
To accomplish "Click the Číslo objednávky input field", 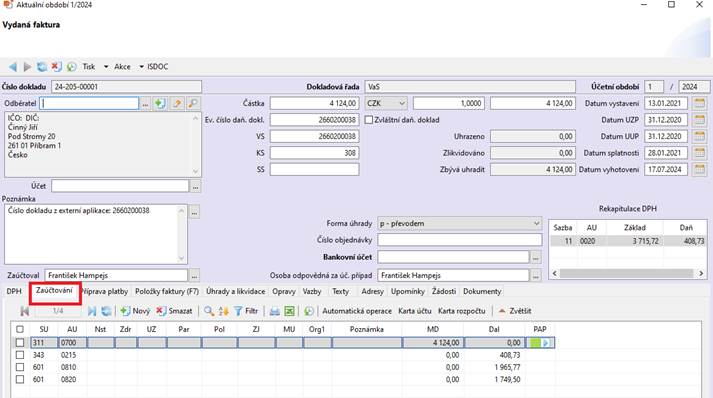I will coord(460,240).
